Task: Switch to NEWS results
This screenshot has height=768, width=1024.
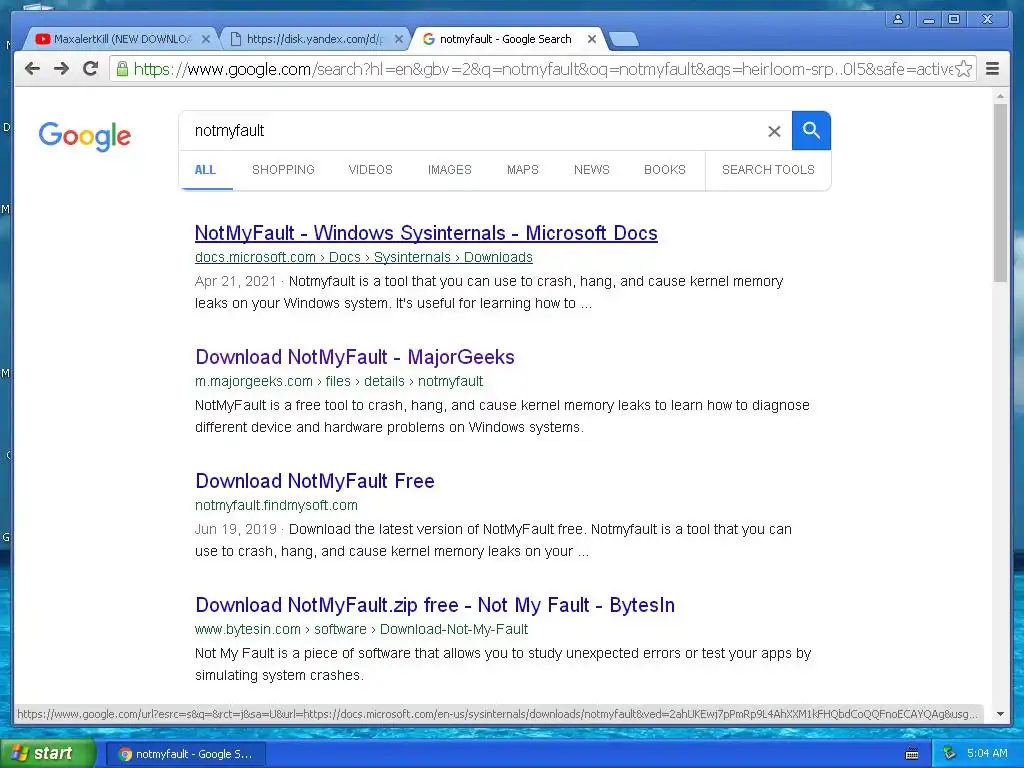Action: (x=592, y=170)
